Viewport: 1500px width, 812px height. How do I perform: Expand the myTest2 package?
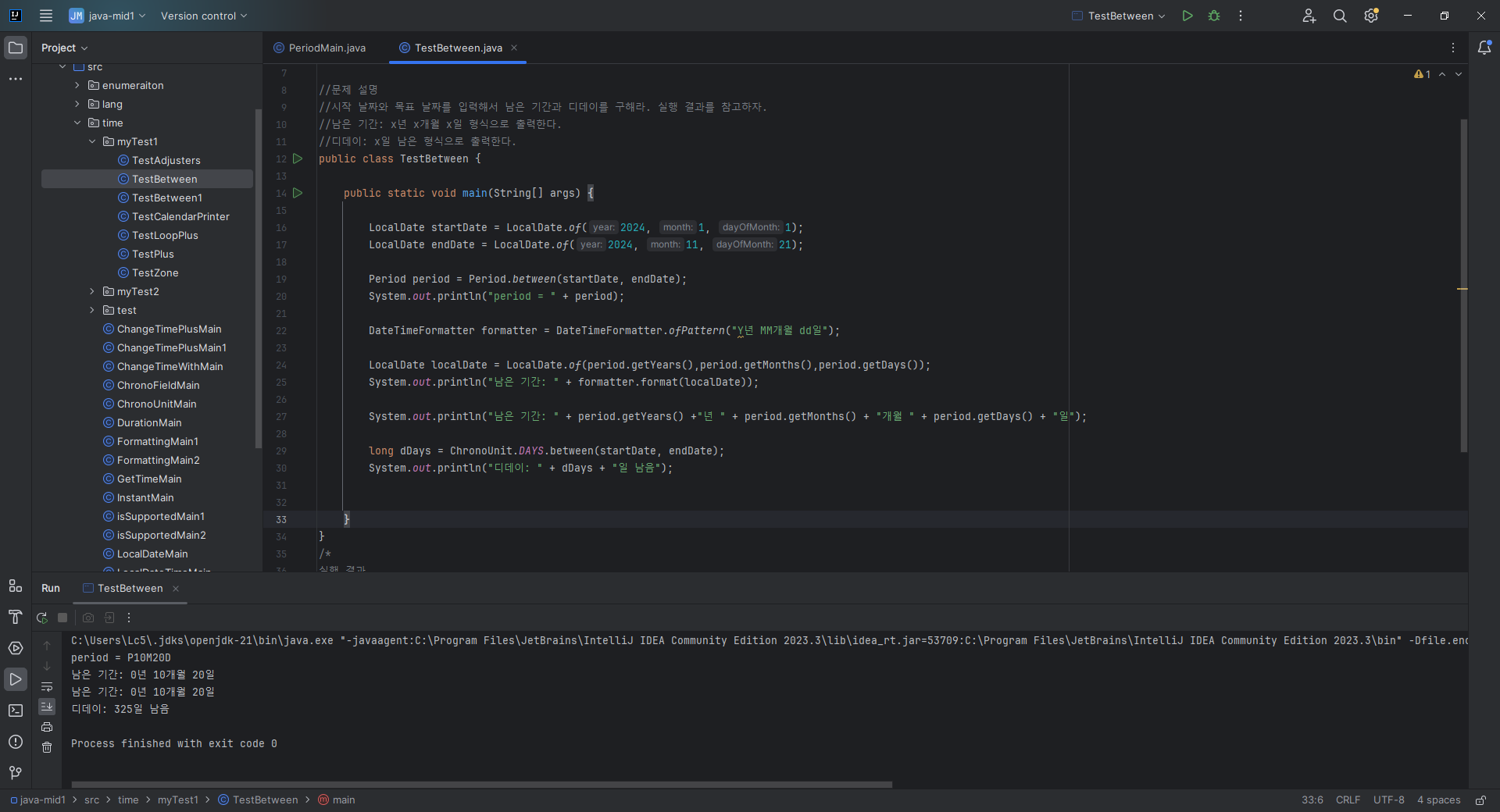pyautogui.click(x=92, y=291)
